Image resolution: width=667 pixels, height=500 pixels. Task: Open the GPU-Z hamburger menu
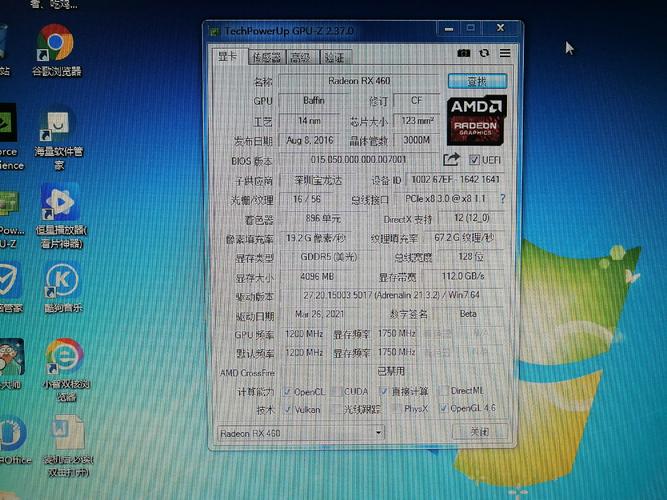[x=505, y=53]
